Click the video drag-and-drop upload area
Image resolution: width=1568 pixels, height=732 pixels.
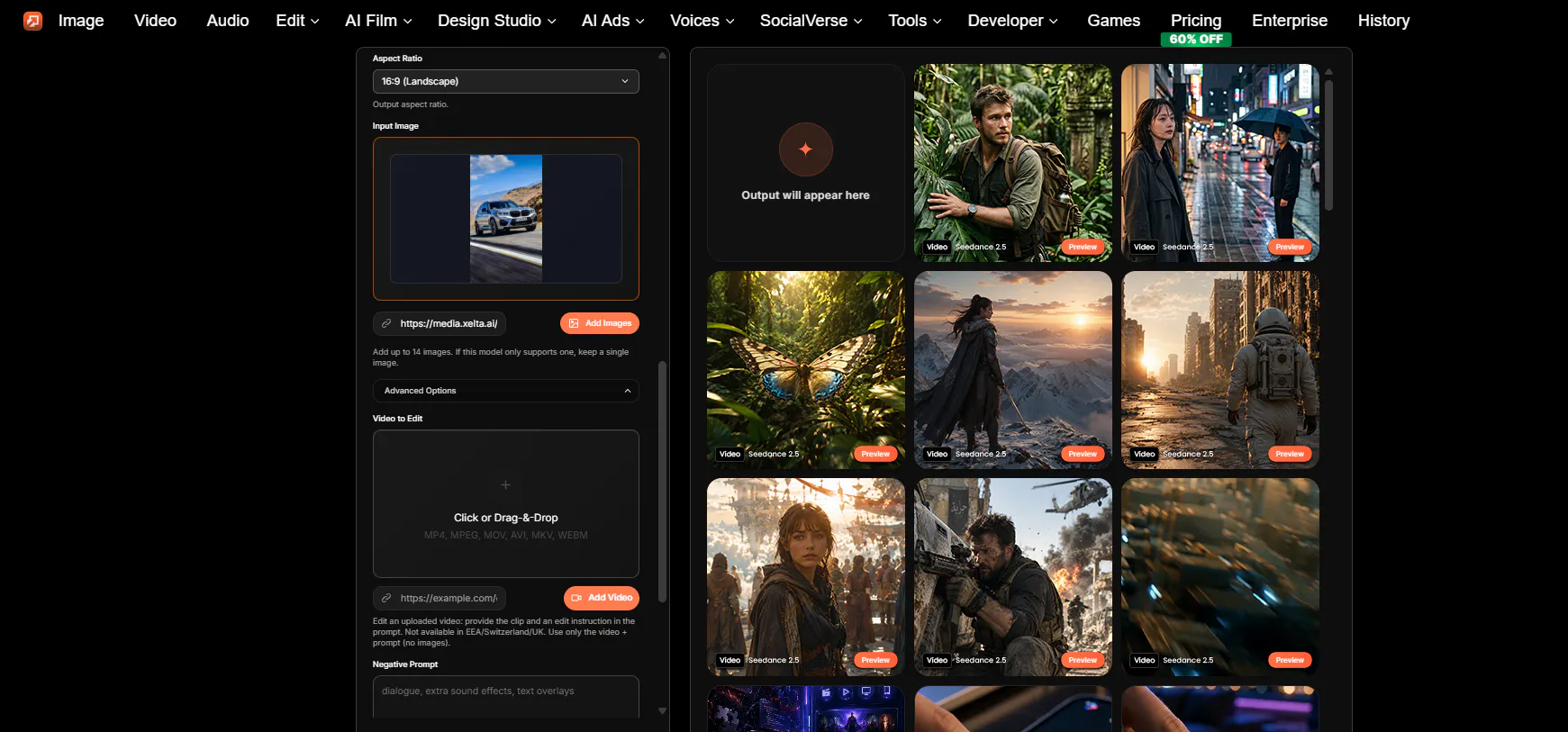point(506,503)
